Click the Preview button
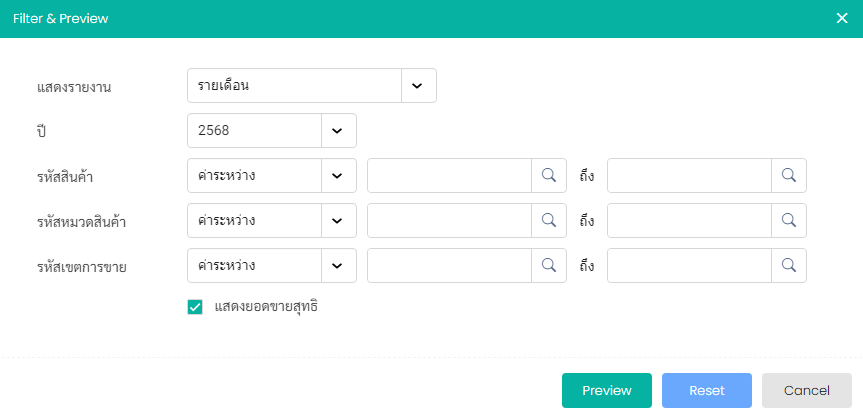This screenshot has width=863, height=420. (x=607, y=390)
